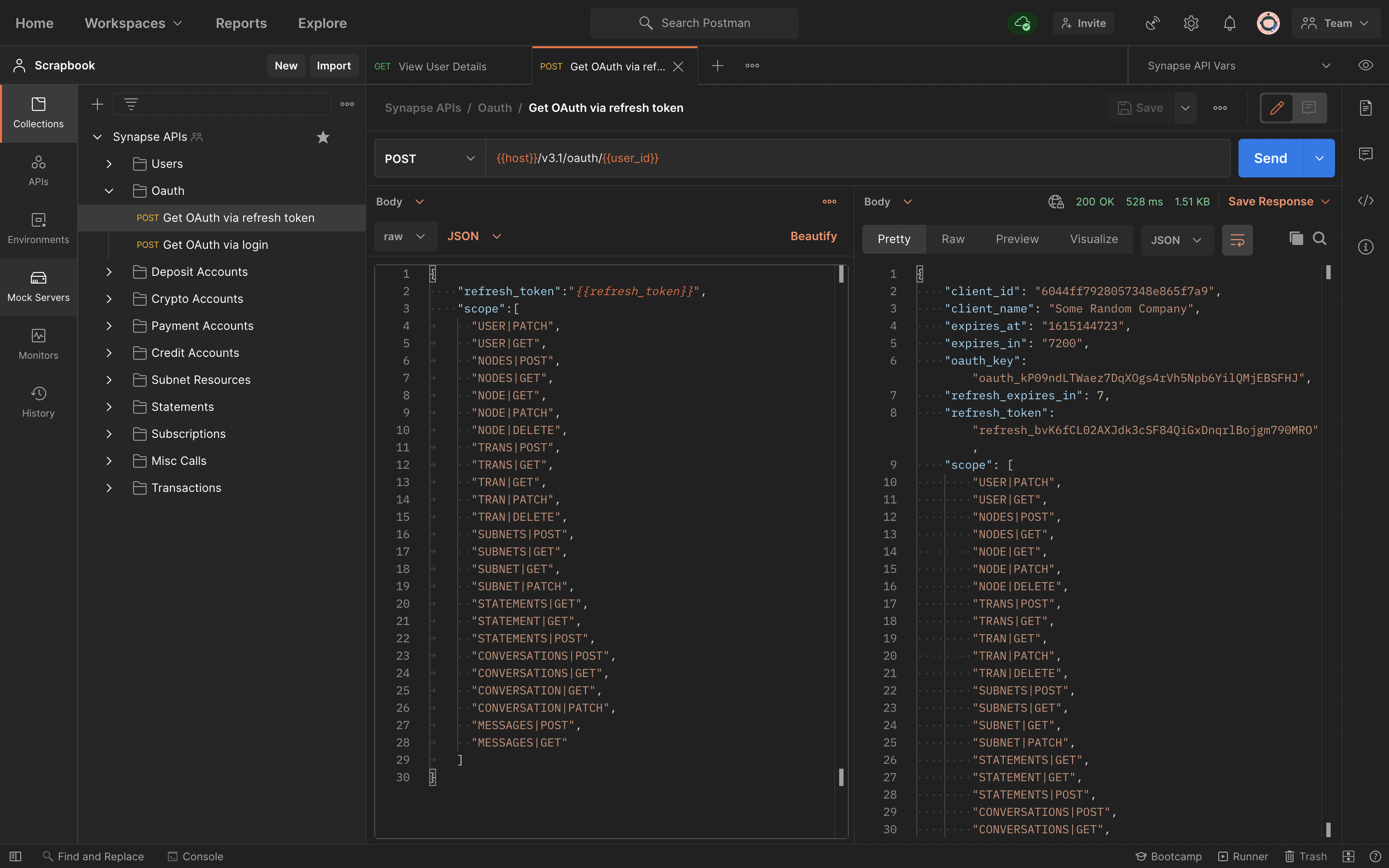Copy response body using the copy icon
Viewport: 1389px width, 868px height.
(x=1296, y=239)
